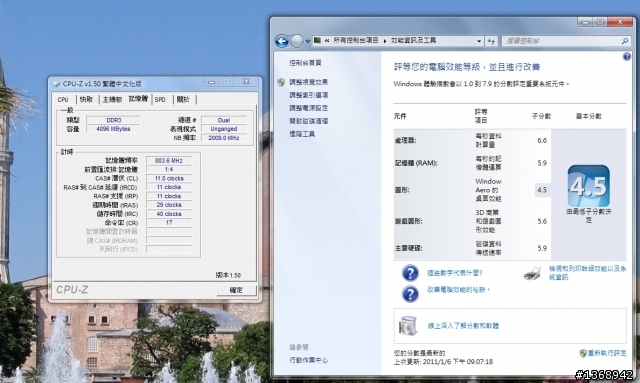The image size is (640, 383).
Task: Expand the address bar history dropdown arrow
Action: pyautogui.click(x=479, y=41)
